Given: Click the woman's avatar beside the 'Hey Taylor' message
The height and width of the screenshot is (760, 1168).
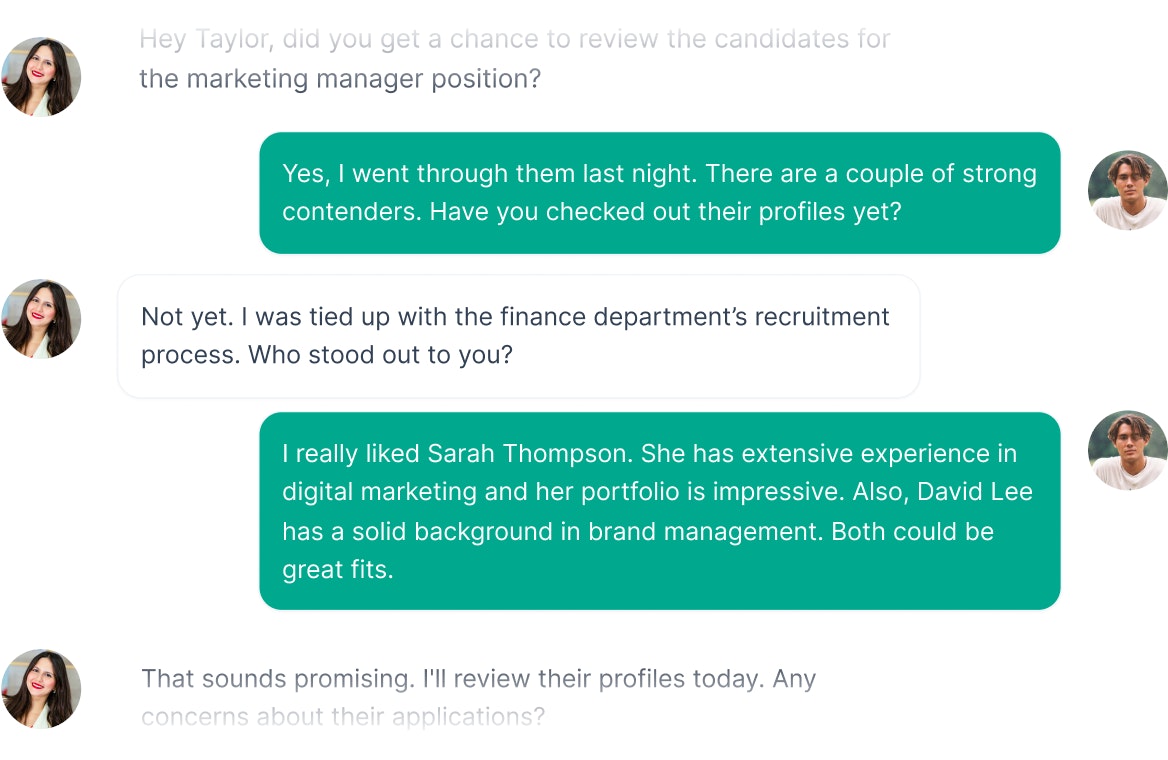Looking at the screenshot, I should (x=42, y=77).
